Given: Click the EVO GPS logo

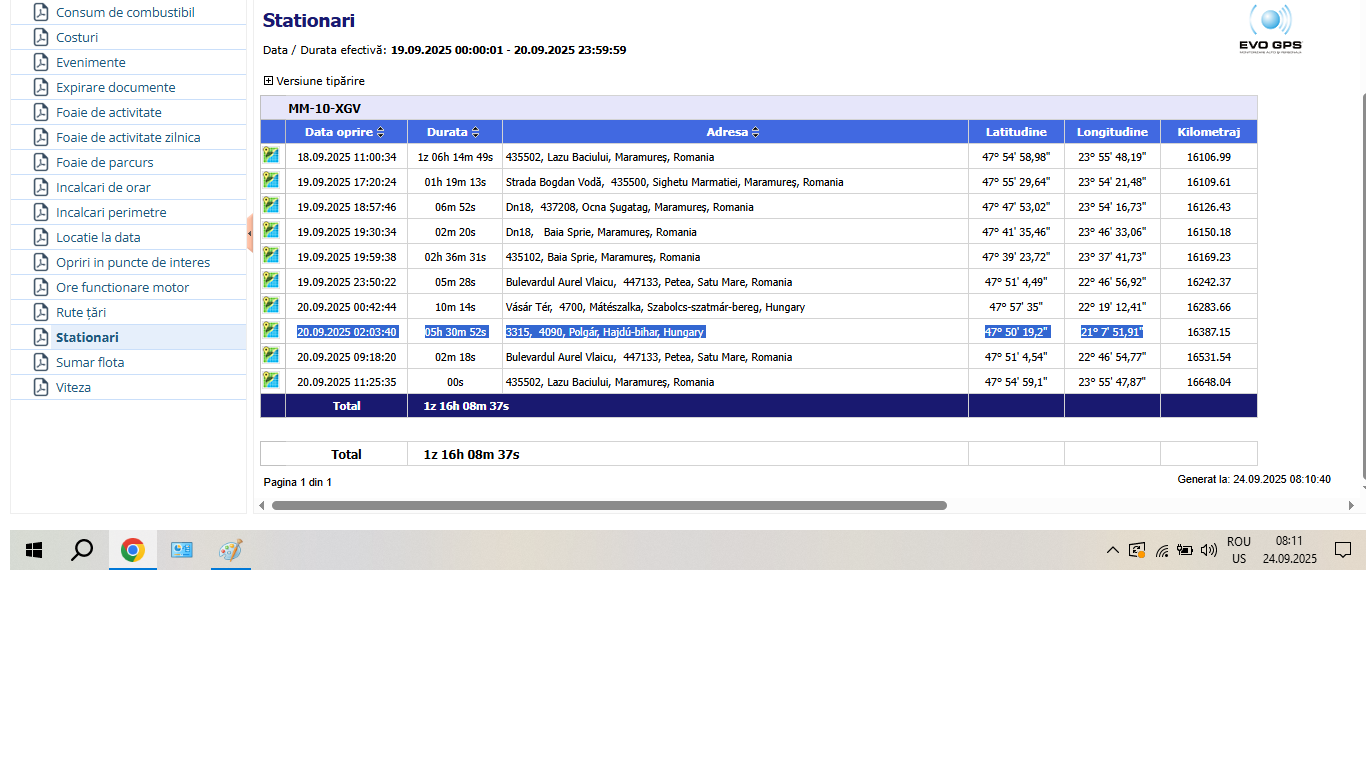Looking at the screenshot, I should point(1270,29).
